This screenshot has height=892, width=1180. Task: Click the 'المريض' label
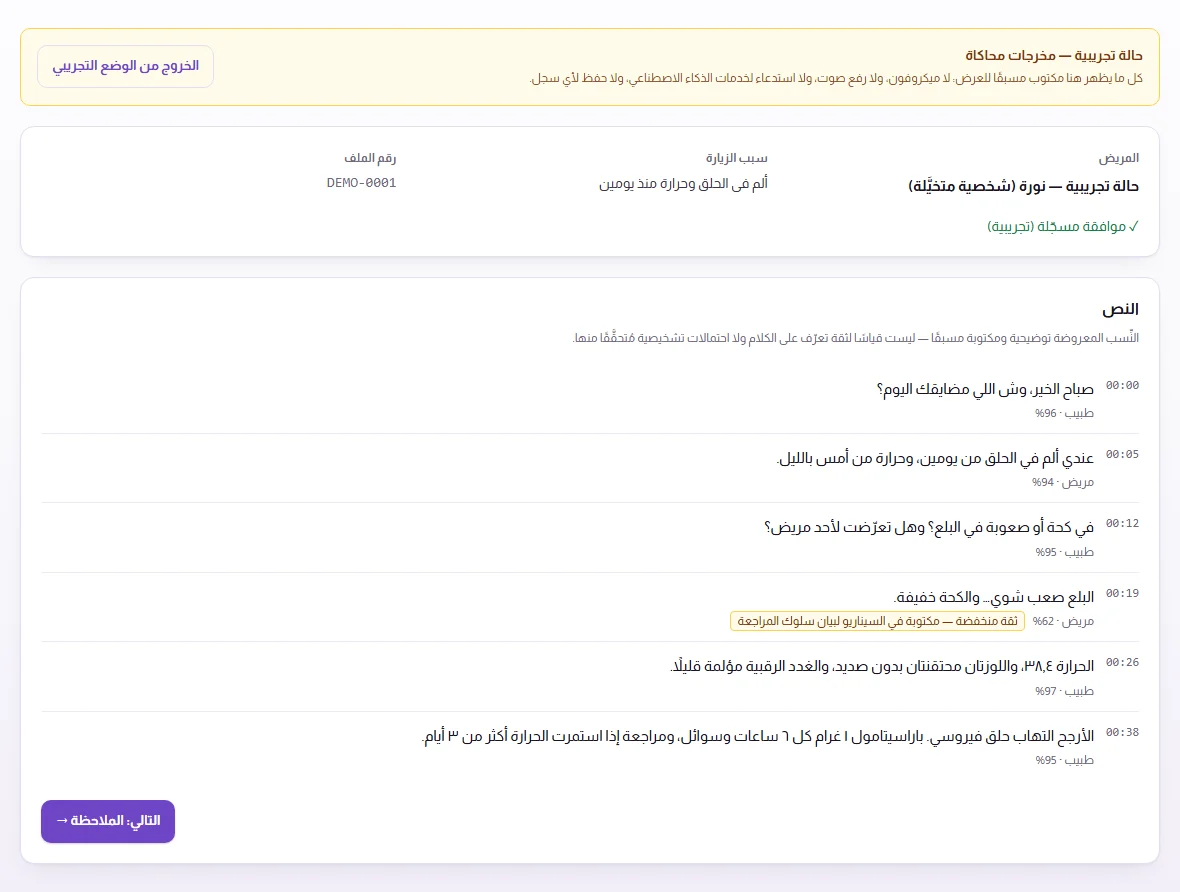pos(1118,158)
